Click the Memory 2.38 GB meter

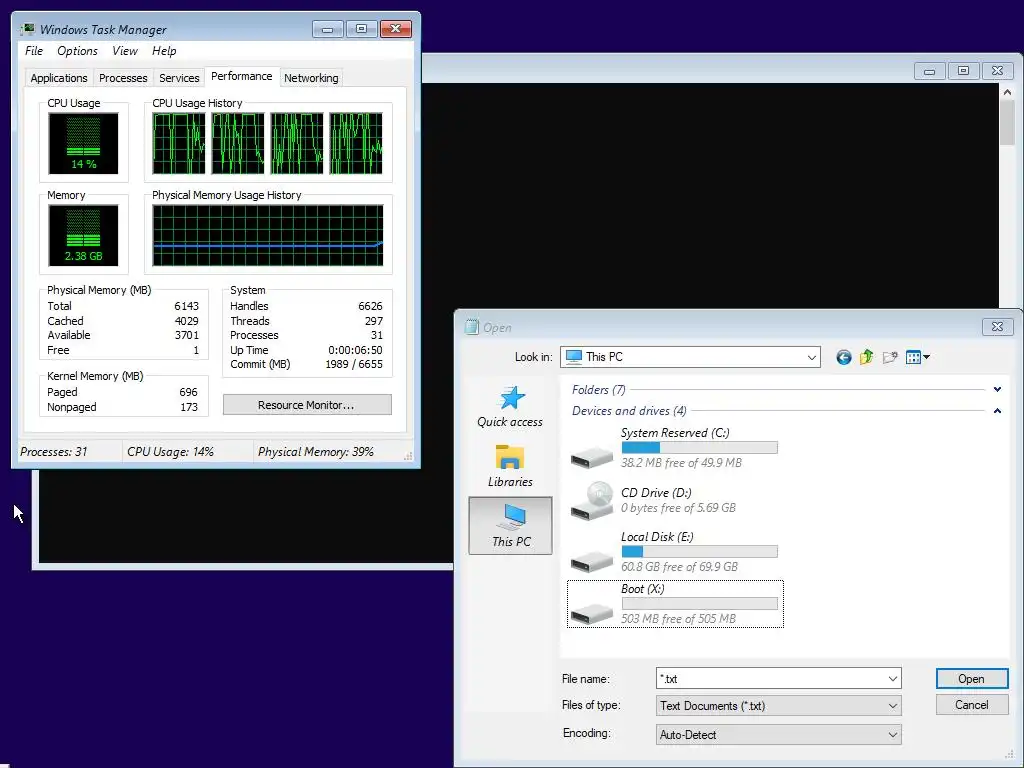pos(83,235)
